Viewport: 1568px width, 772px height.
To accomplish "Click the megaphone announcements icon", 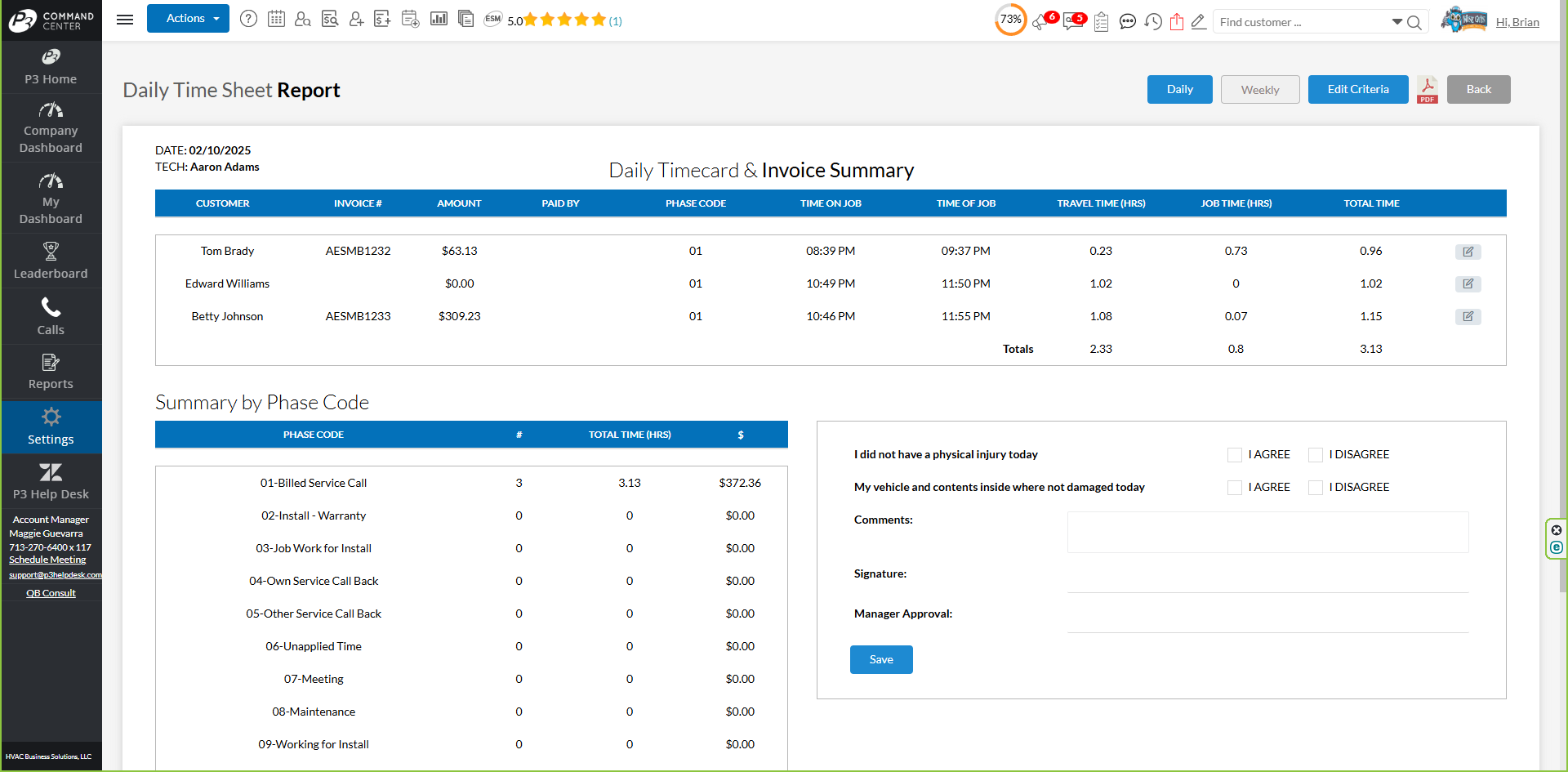I will pyautogui.click(x=1040, y=22).
